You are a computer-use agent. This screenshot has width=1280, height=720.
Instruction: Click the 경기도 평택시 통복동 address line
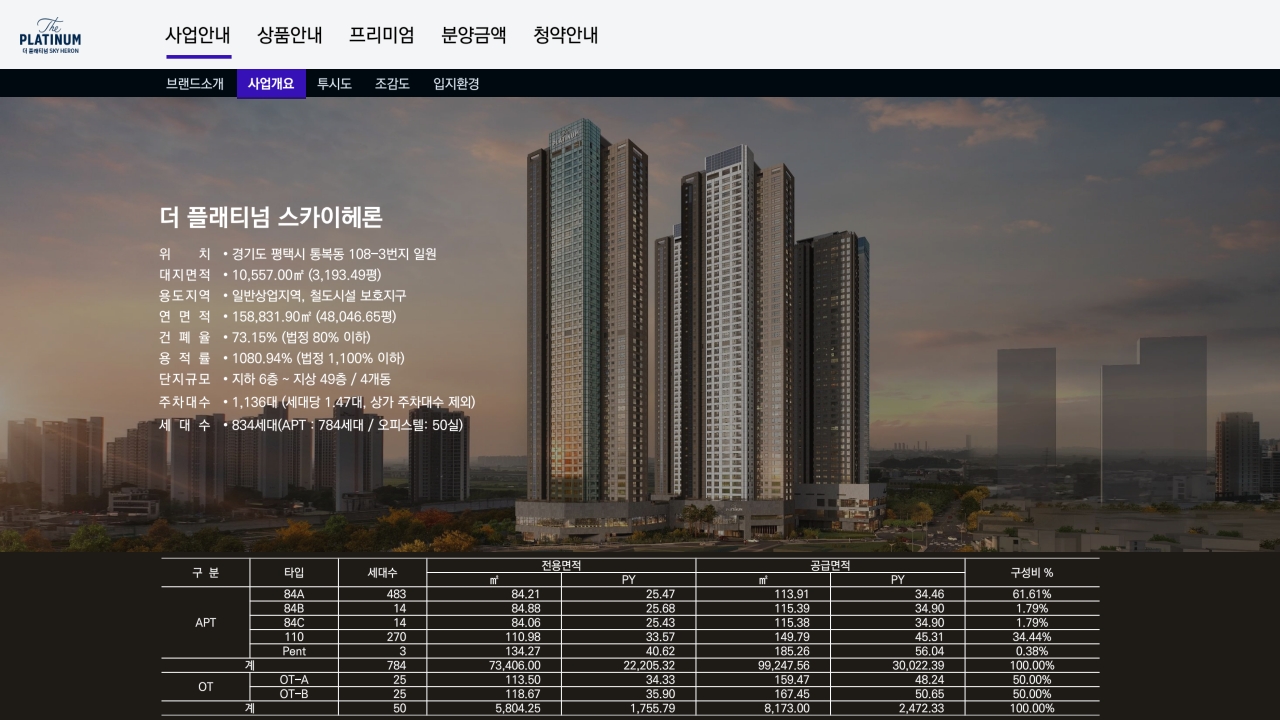click(x=334, y=254)
